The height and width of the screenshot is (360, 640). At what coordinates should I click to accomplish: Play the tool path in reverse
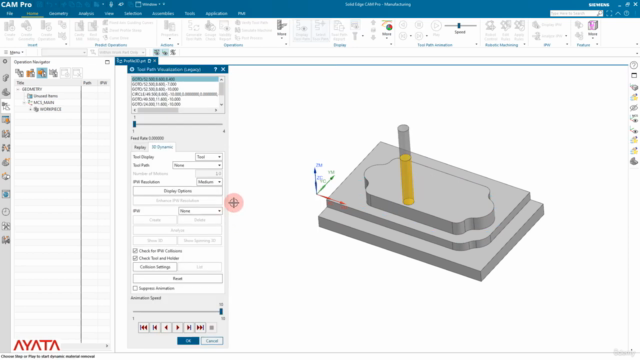click(166, 327)
